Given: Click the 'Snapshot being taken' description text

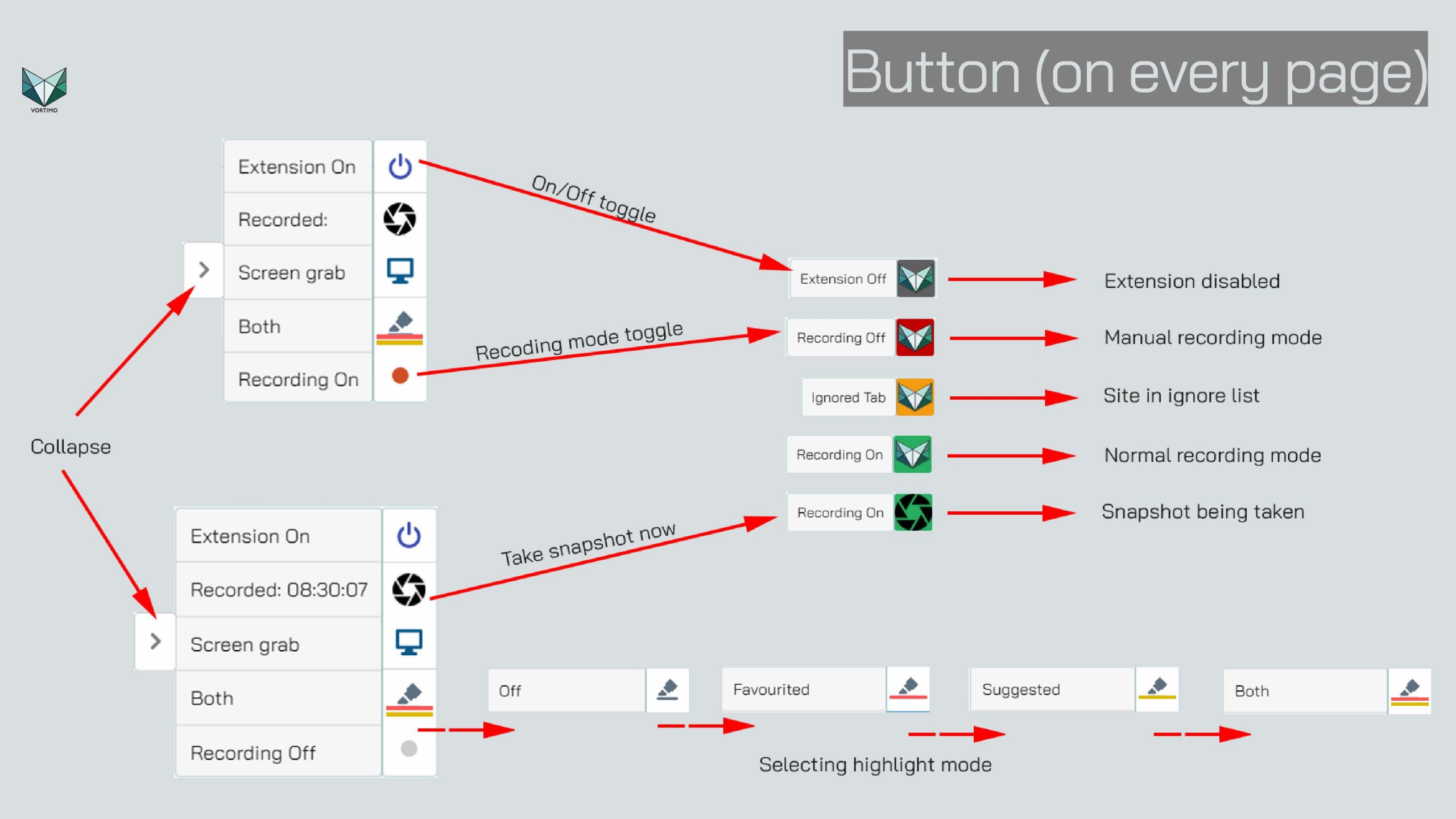Looking at the screenshot, I should point(1203,512).
